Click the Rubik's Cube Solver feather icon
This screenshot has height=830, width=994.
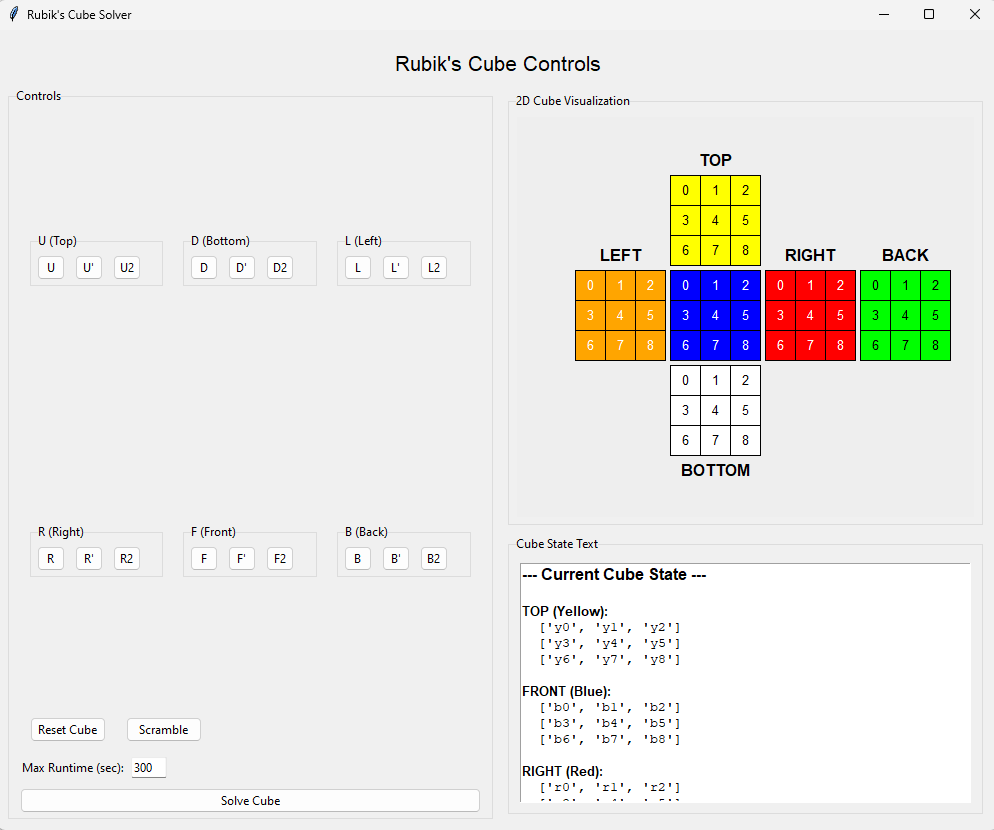click(x=14, y=14)
